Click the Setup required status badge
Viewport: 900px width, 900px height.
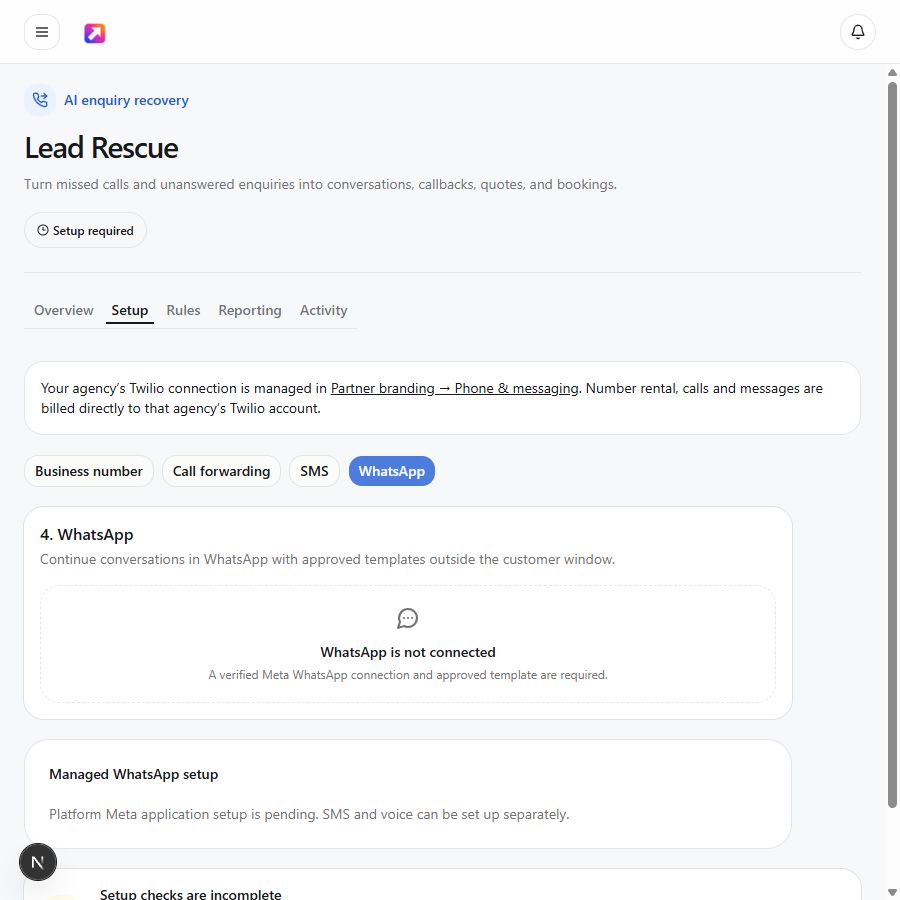tap(86, 230)
